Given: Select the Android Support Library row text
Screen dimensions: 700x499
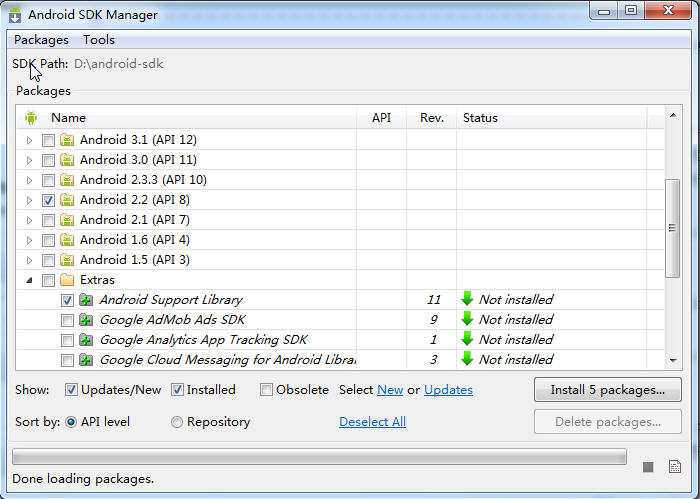Looking at the screenshot, I should [x=171, y=300].
